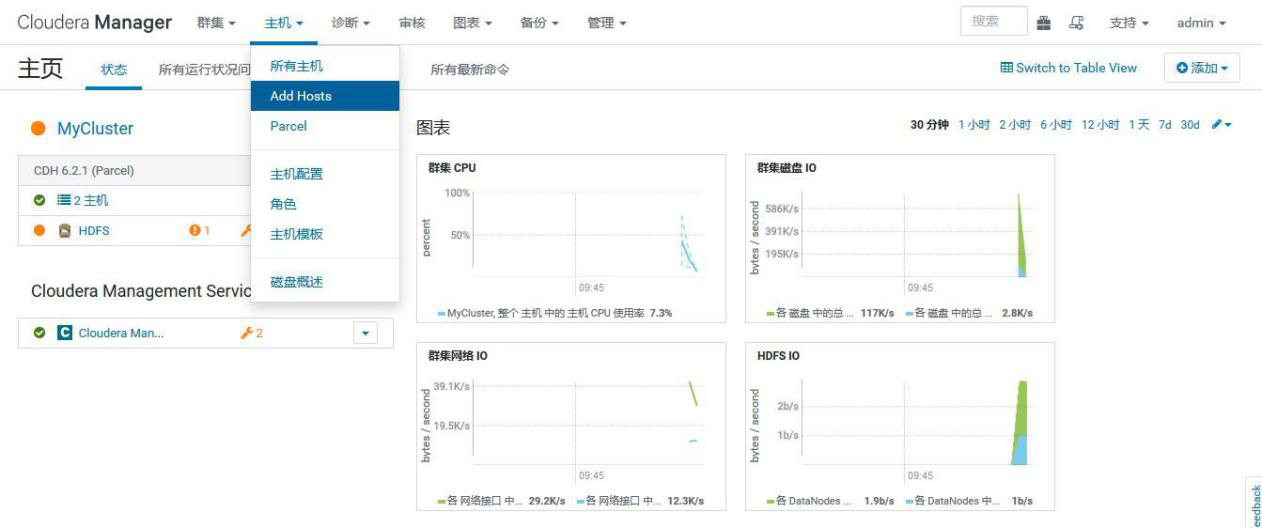Open the 管理 dropdown menu
Image resolution: width=1262 pixels, height=528 pixels.
coord(607,23)
